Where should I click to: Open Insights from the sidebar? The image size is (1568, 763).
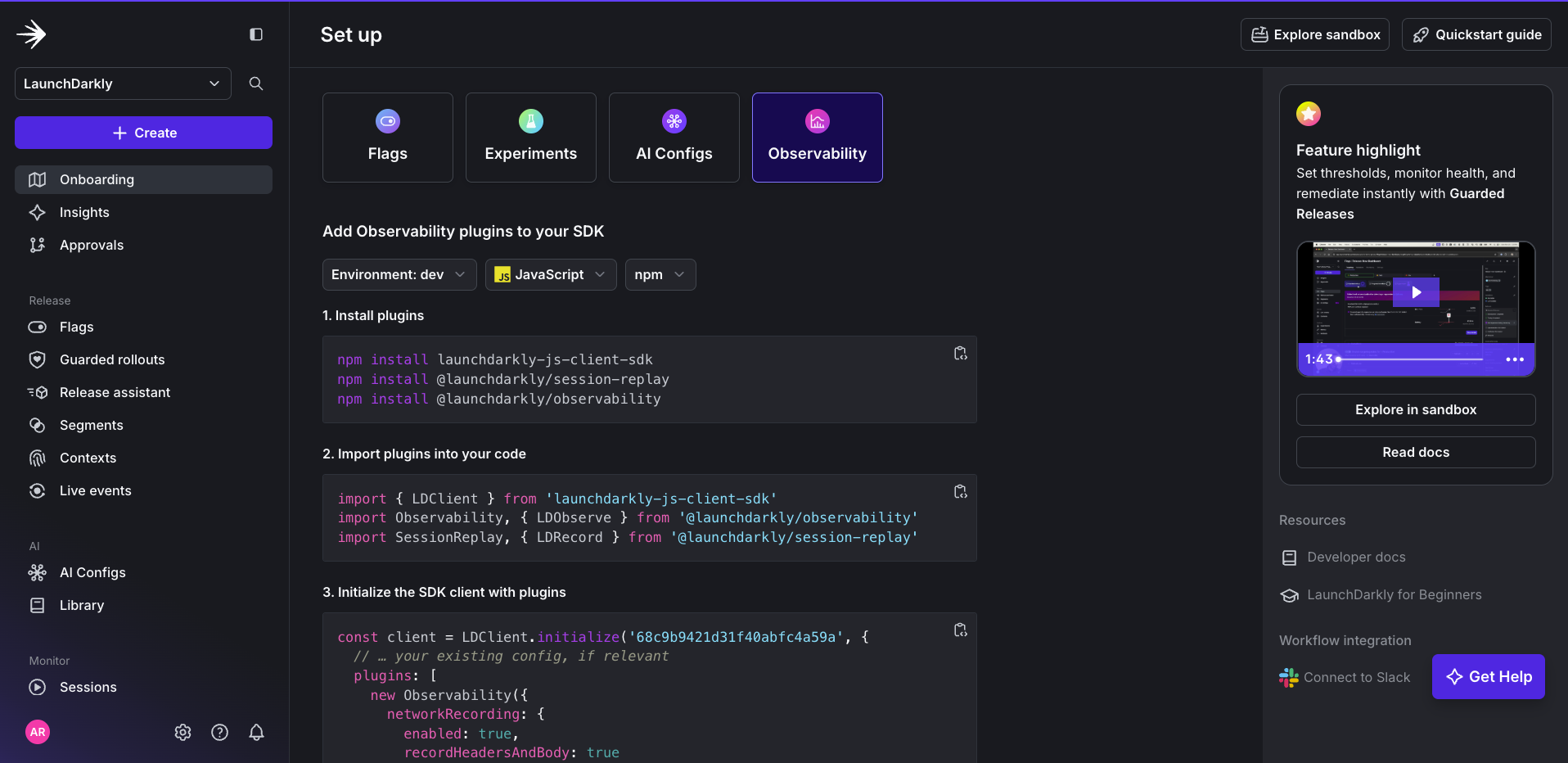pyautogui.click(x=84, y=212)
